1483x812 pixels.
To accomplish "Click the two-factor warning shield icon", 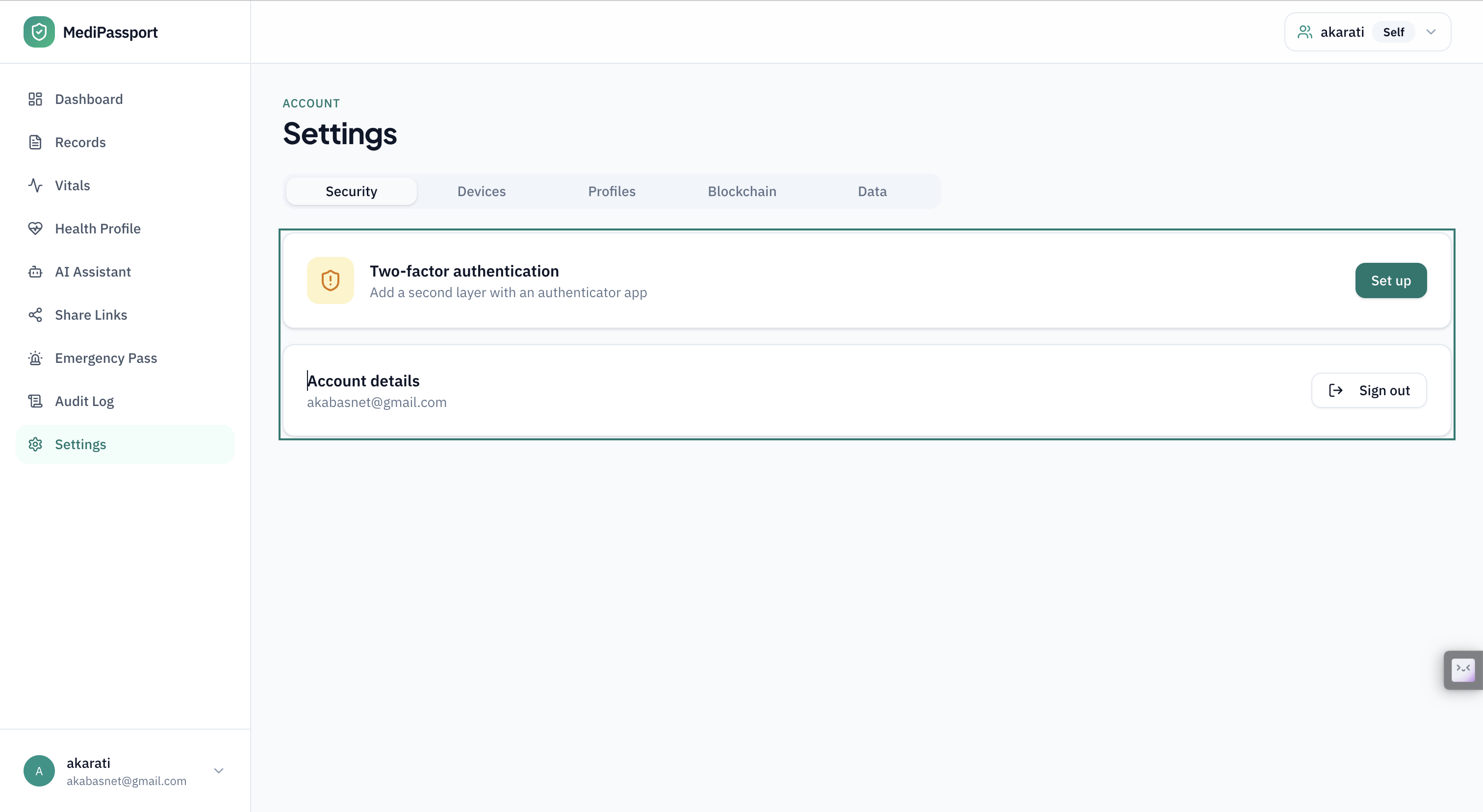I will tap(331, 280).
